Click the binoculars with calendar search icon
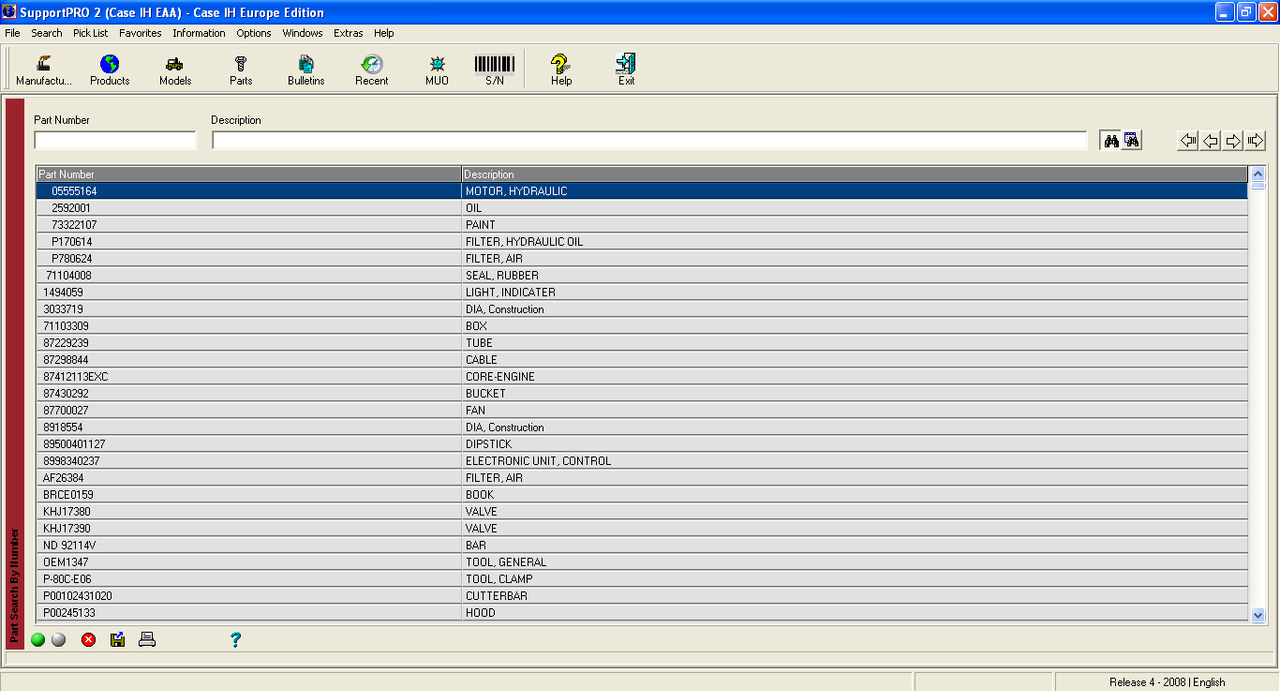 click(x=1131, y=141)
